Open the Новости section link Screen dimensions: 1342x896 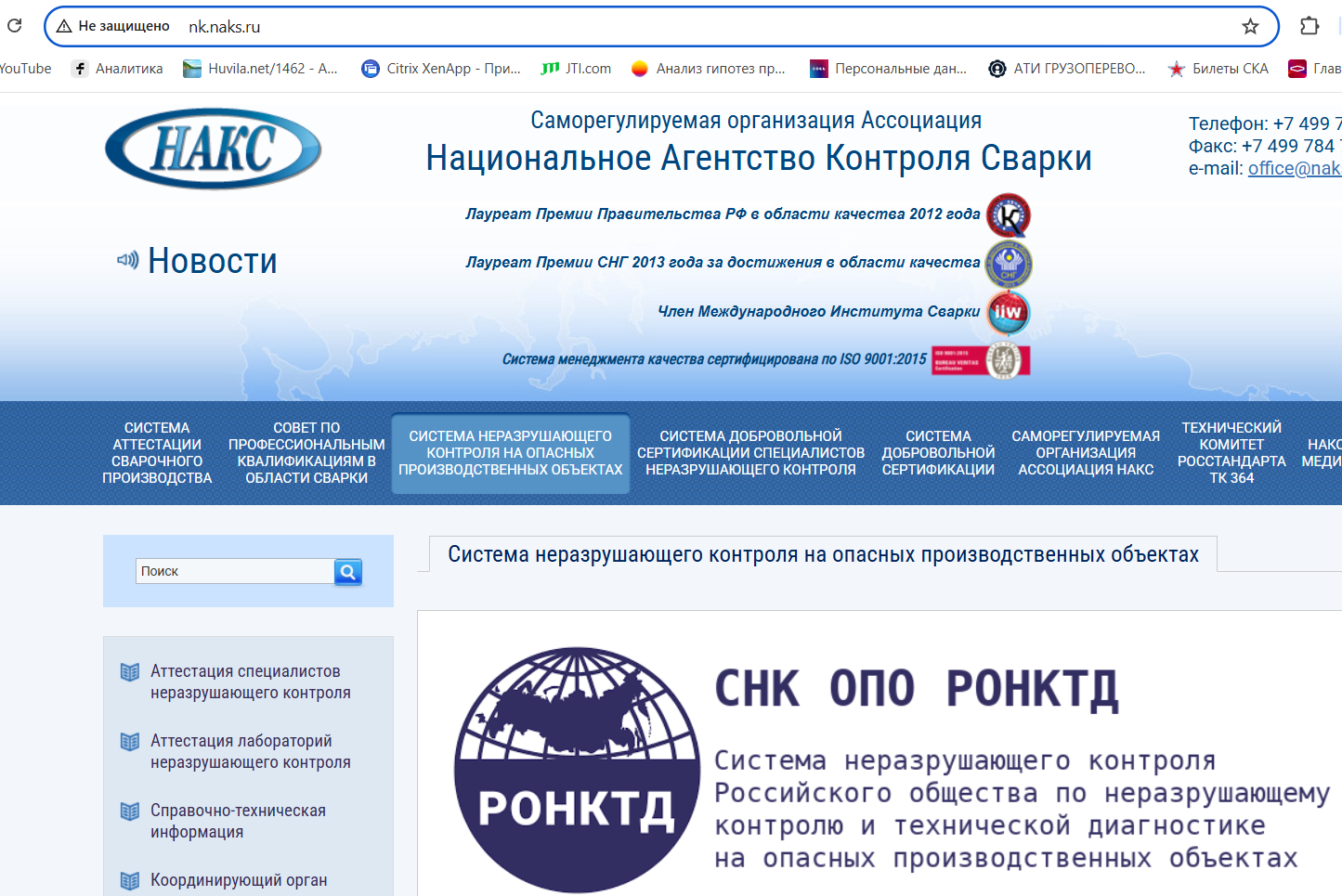[212, 261]
